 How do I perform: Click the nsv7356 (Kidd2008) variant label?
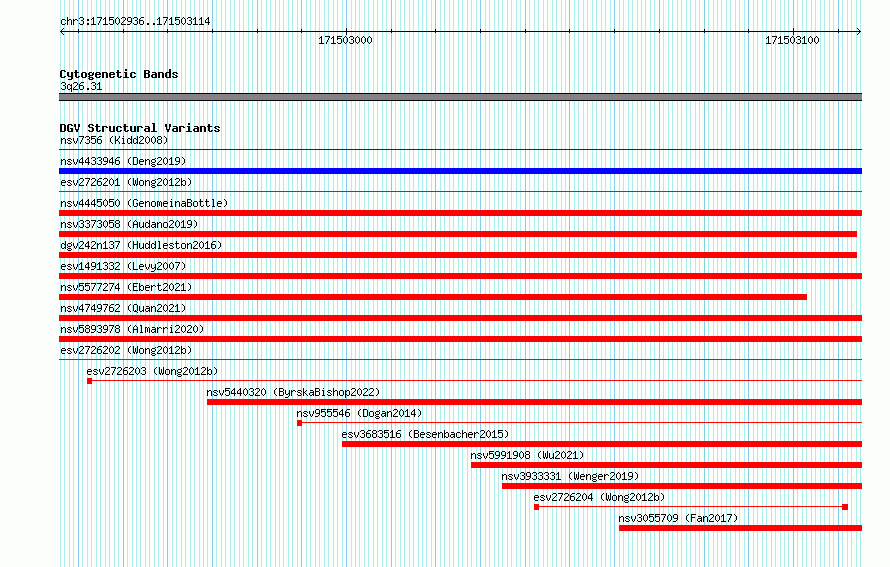pyautogui.click(x=114, y=140)
